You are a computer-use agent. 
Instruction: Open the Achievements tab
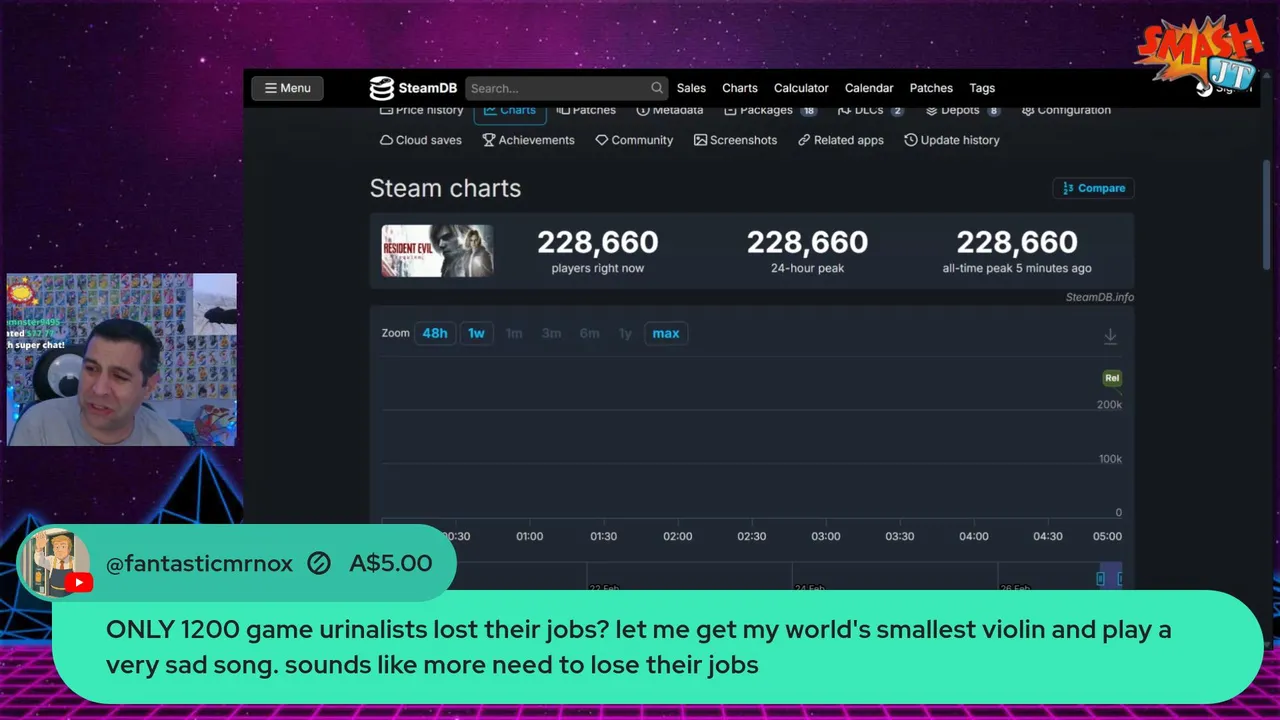click(x=528, y=140)
